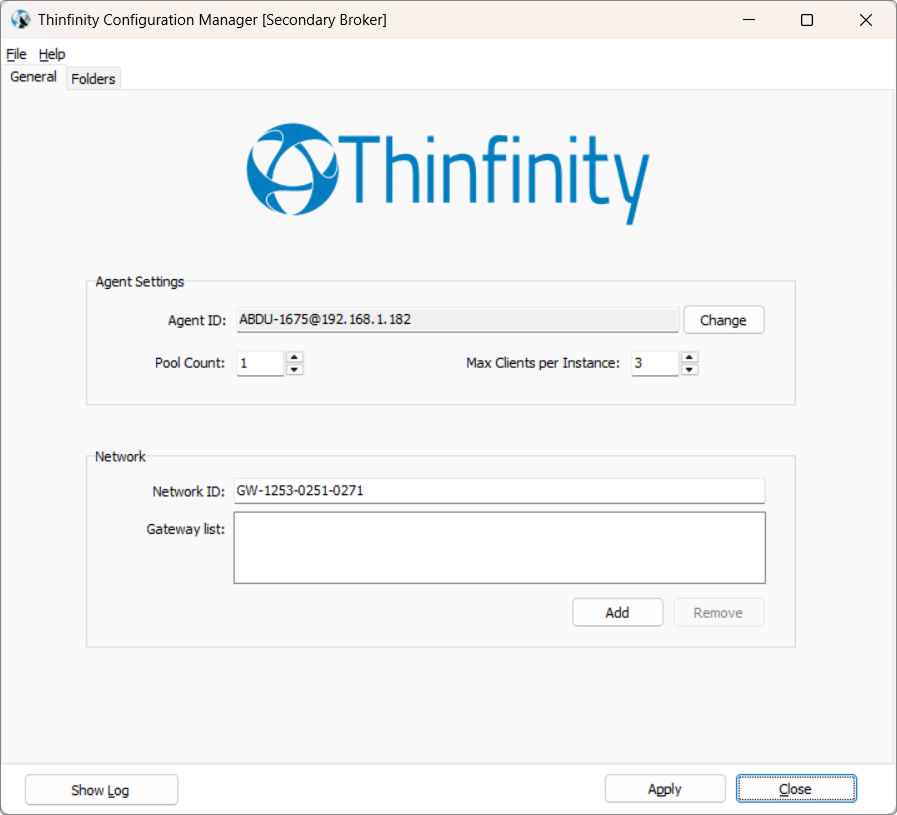897x815 pixels.
Task: Click the Remove gateway button
Action: 718,613
